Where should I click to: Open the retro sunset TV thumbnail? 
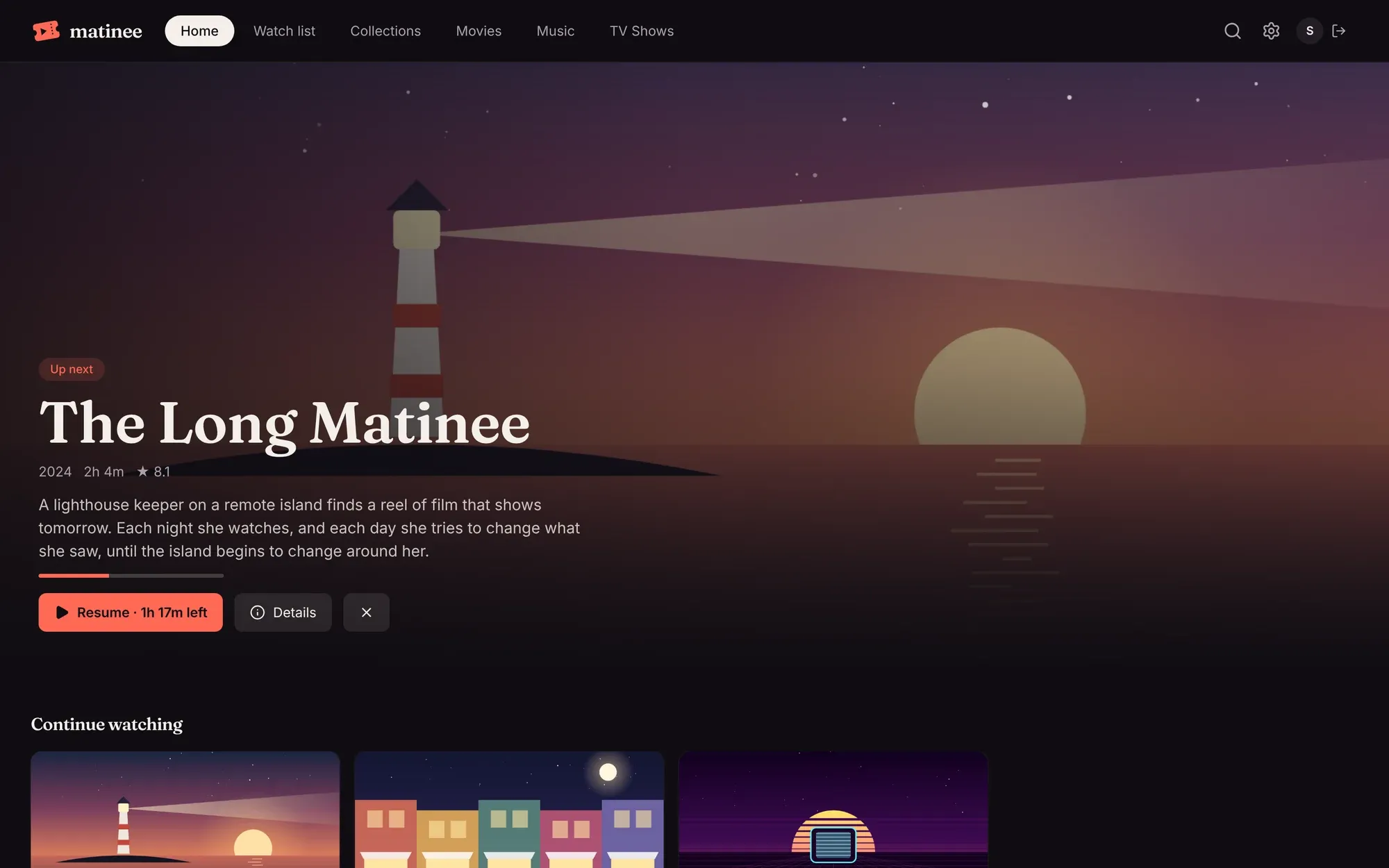click(833, 810)
